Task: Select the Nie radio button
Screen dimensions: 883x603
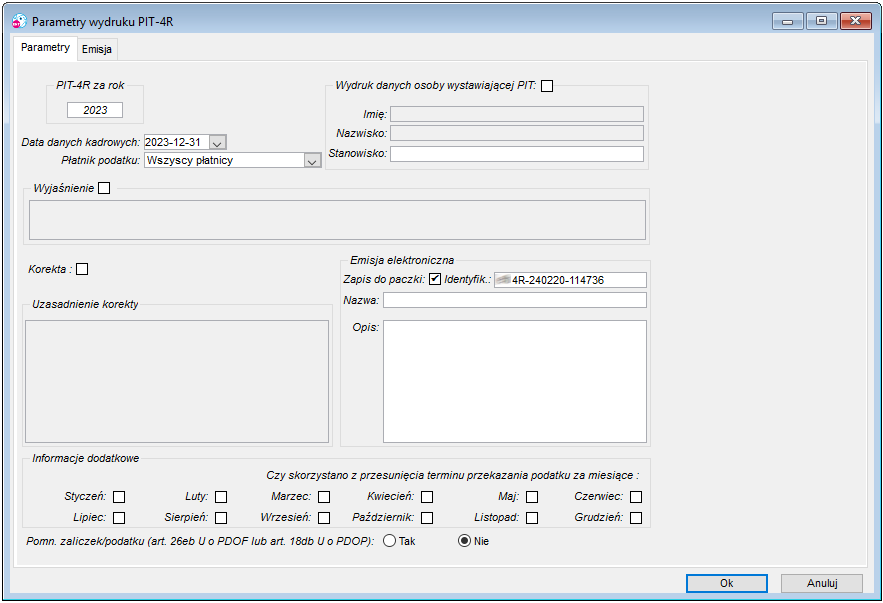Action: (x=465, y=541)
